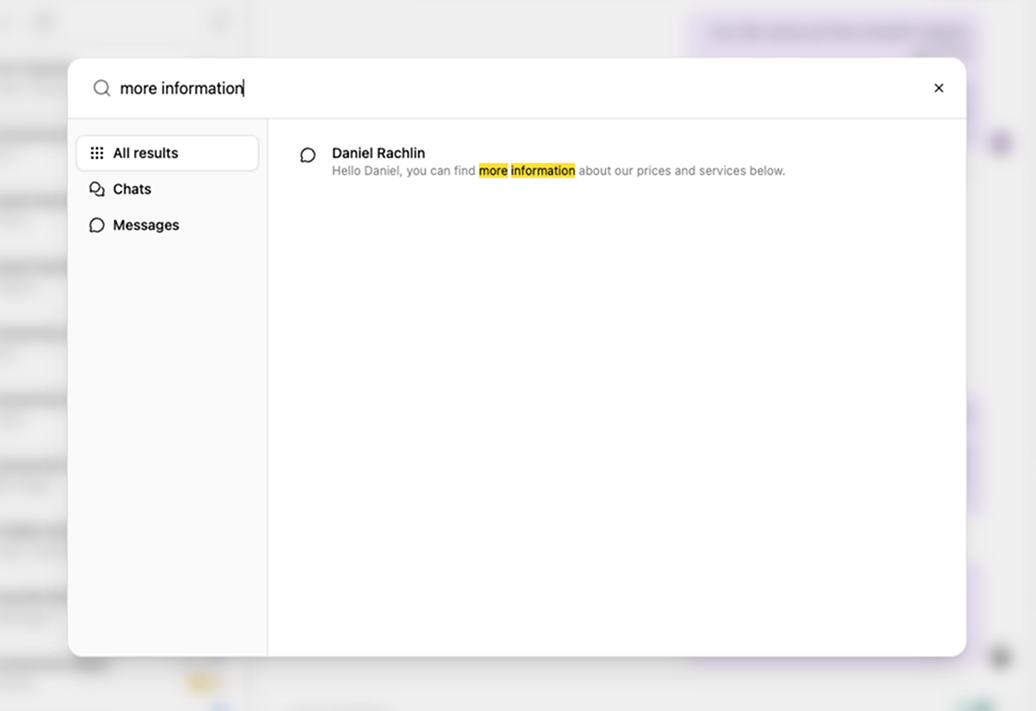Close the search dialog with the X
1036x711 pixels.
coord(938,88)
